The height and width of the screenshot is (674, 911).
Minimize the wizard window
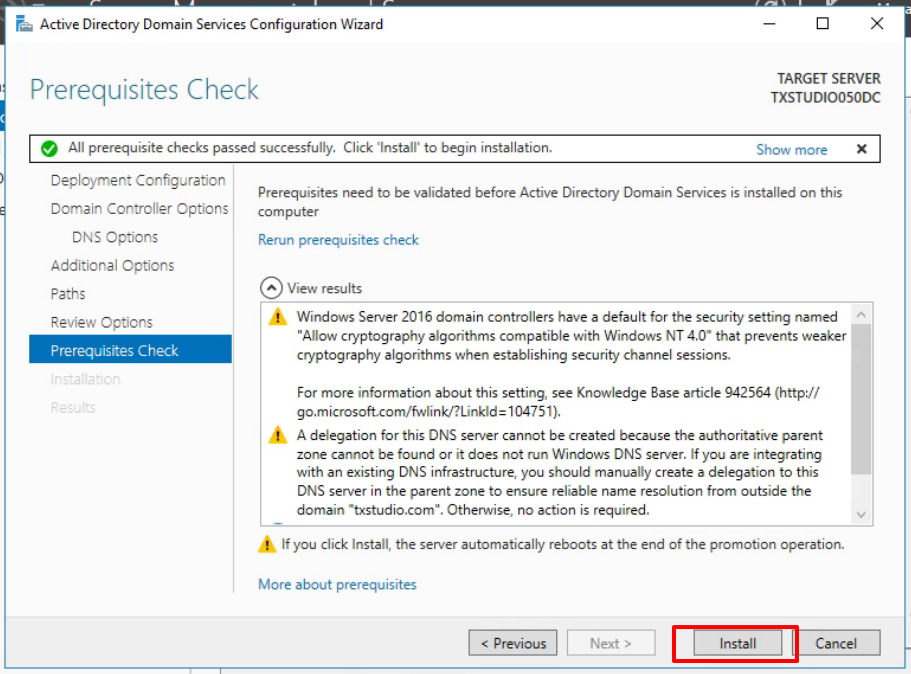(x=769, y=23)
